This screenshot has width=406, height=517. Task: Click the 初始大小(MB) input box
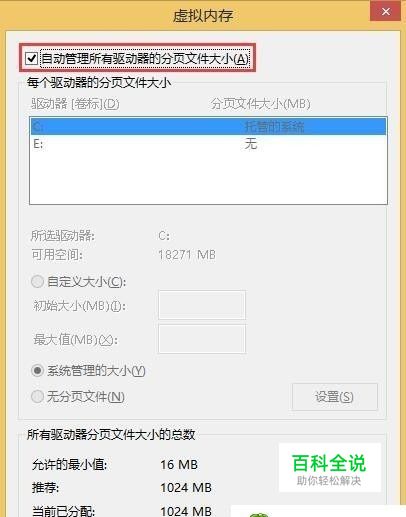coord(202,305)
